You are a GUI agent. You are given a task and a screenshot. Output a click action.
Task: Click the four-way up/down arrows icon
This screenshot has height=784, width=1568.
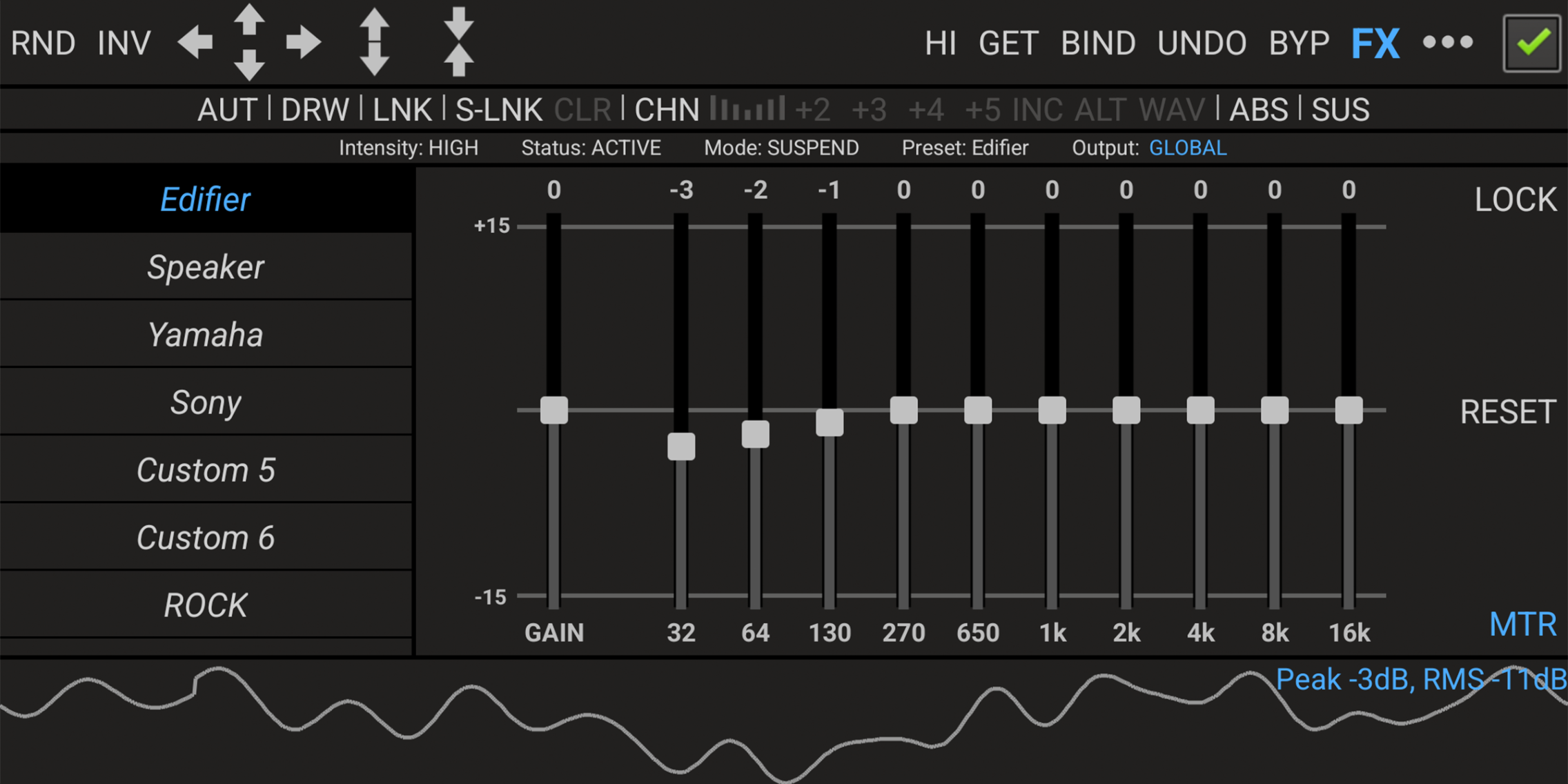[x=249, y=43]
